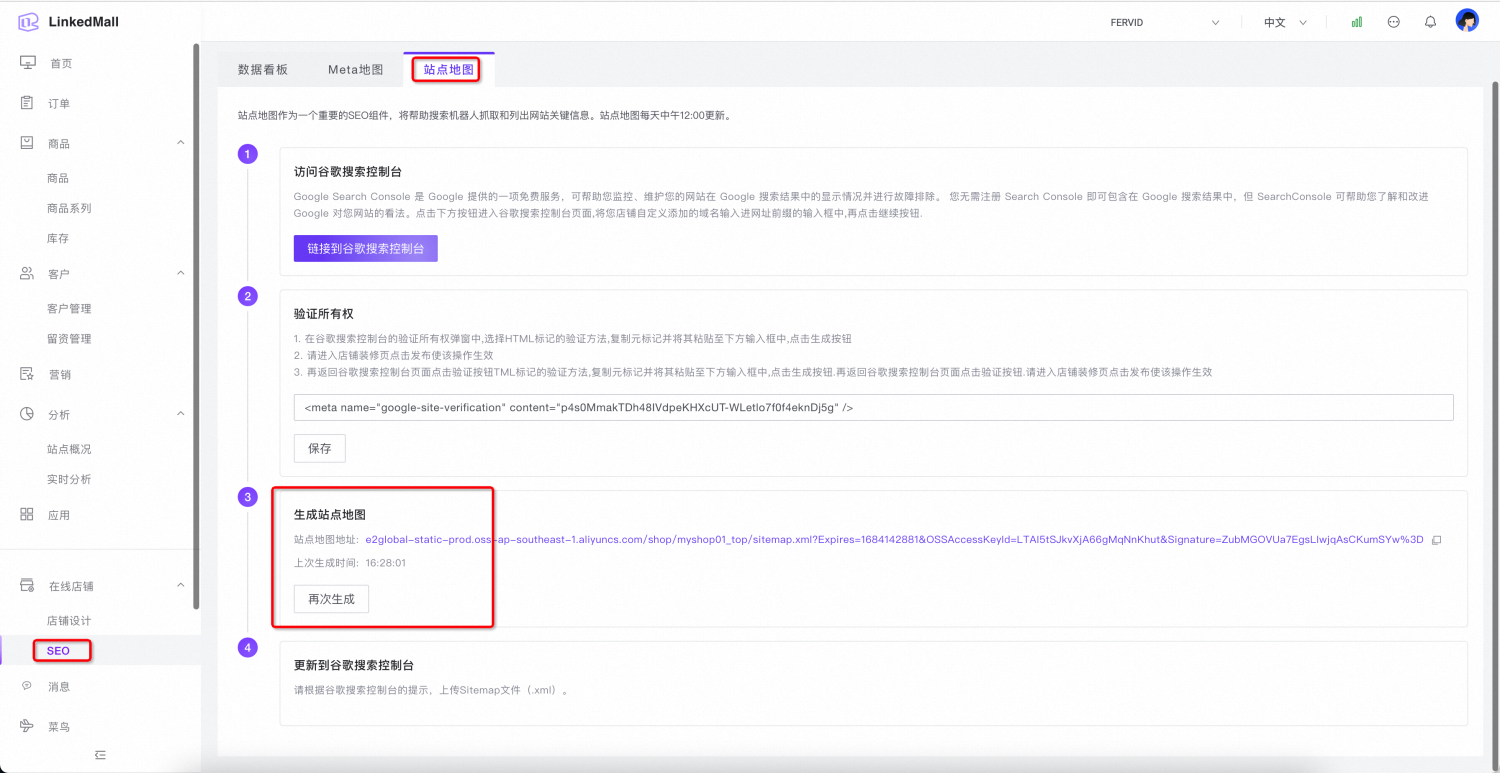Open 店铺设计 in the sidebar
Image resolution: width=1500 pixels, height=773 pixels.
[69, 621]
